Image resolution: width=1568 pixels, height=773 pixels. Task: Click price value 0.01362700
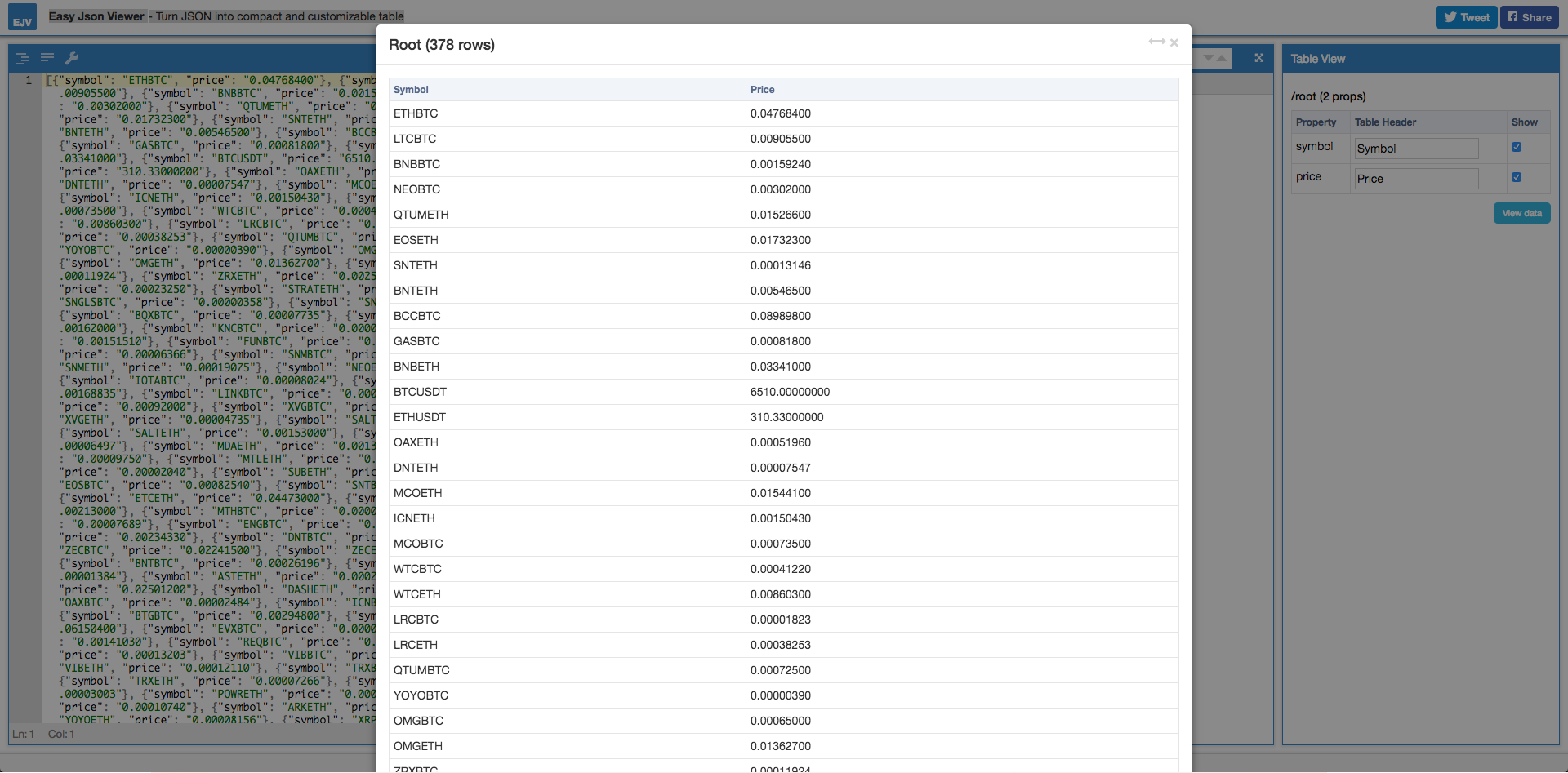point(781,746)
